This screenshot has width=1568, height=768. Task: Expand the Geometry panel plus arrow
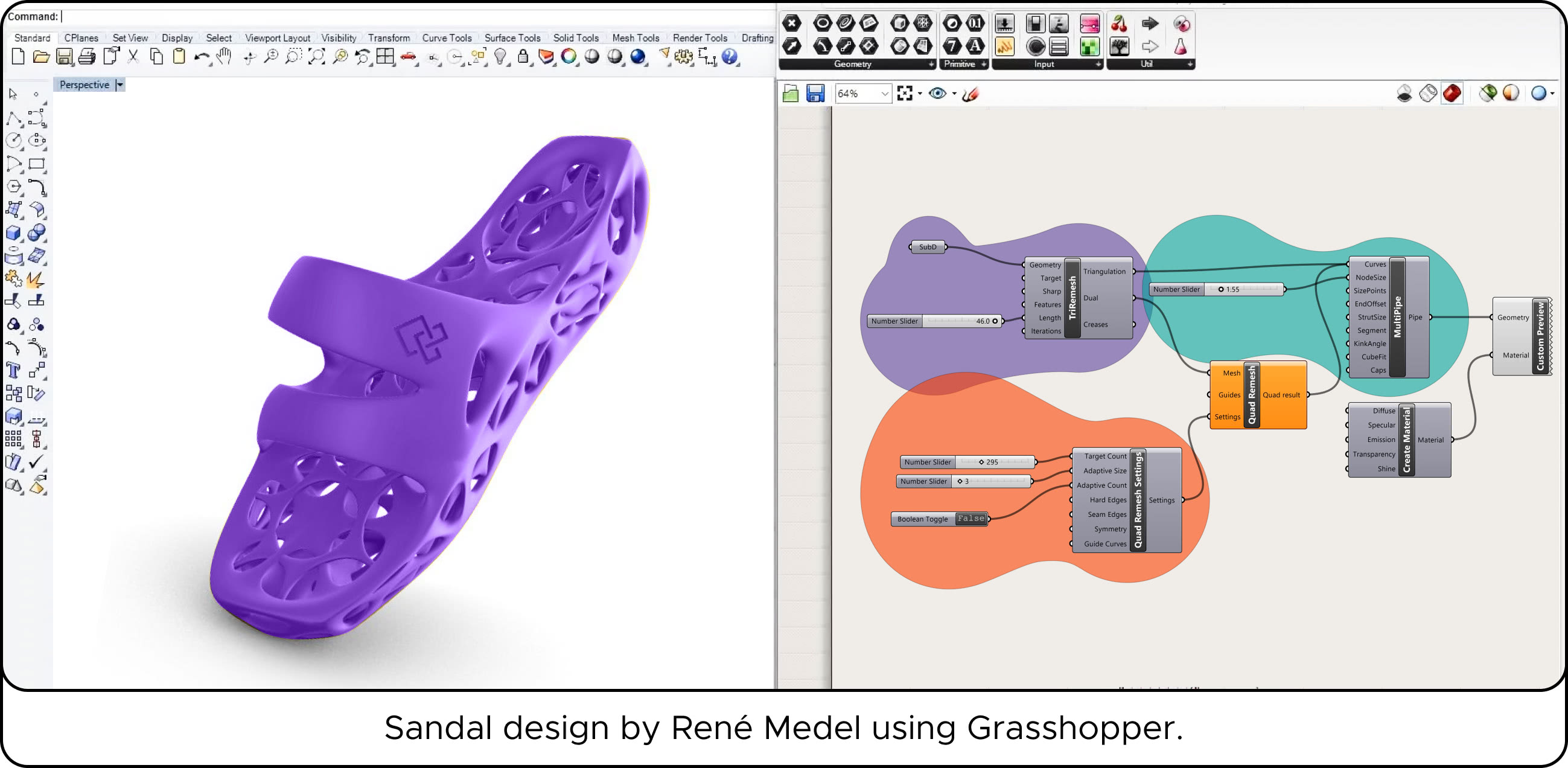931,64
